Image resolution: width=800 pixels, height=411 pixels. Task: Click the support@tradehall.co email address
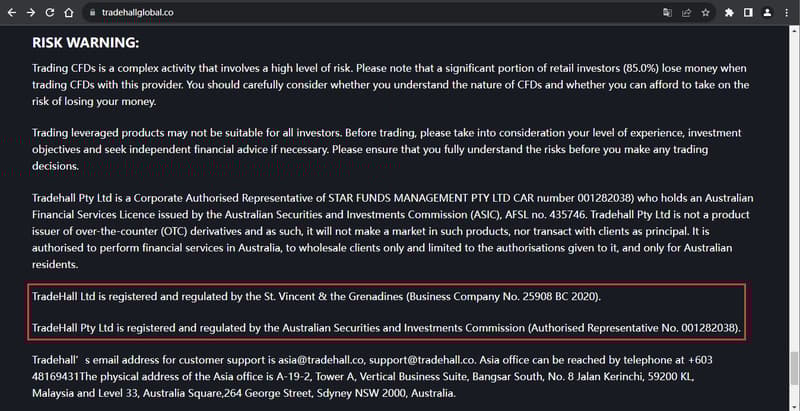point(422,360)
